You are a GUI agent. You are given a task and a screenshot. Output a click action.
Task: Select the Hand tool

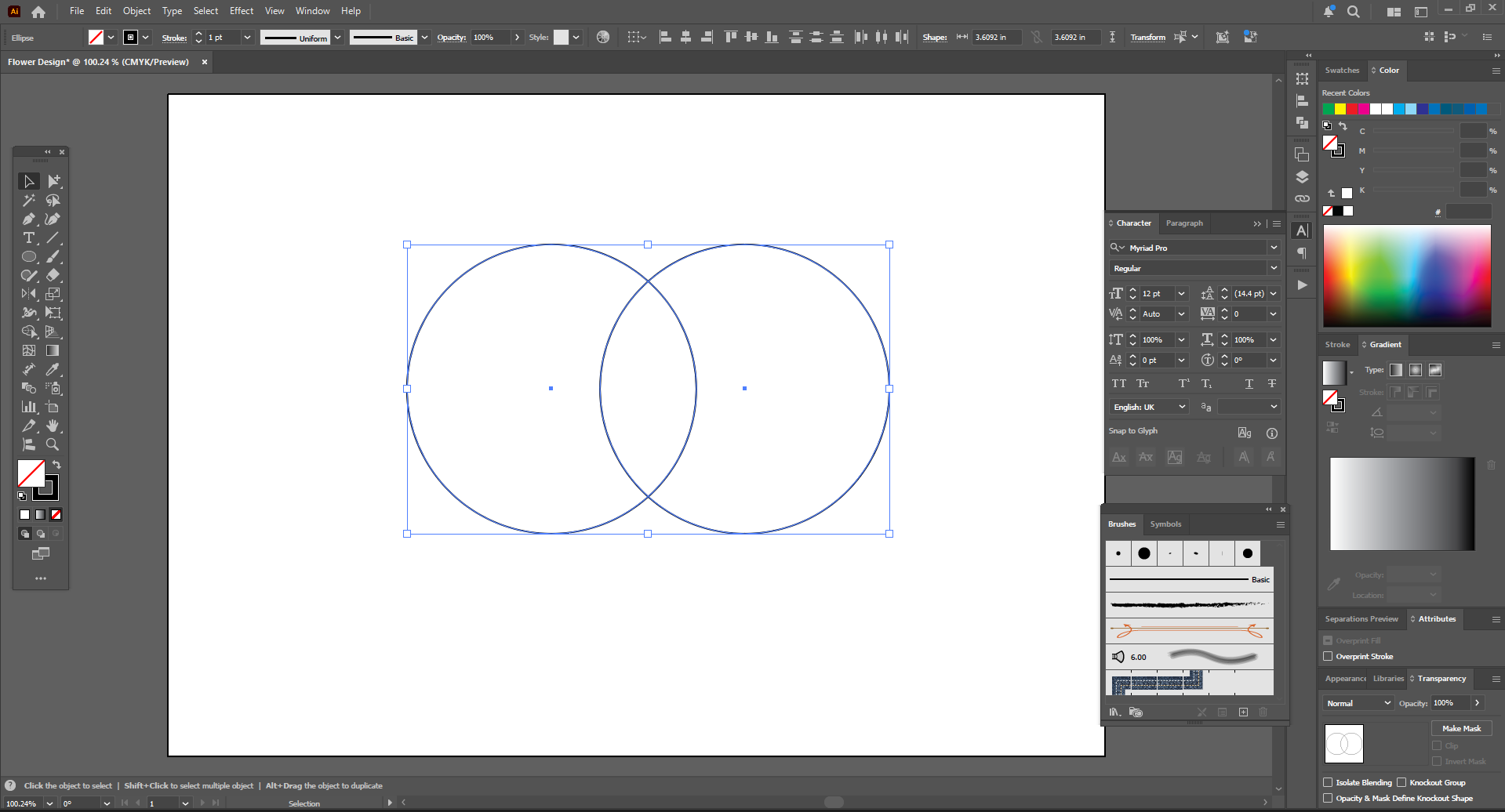point(53,426)
